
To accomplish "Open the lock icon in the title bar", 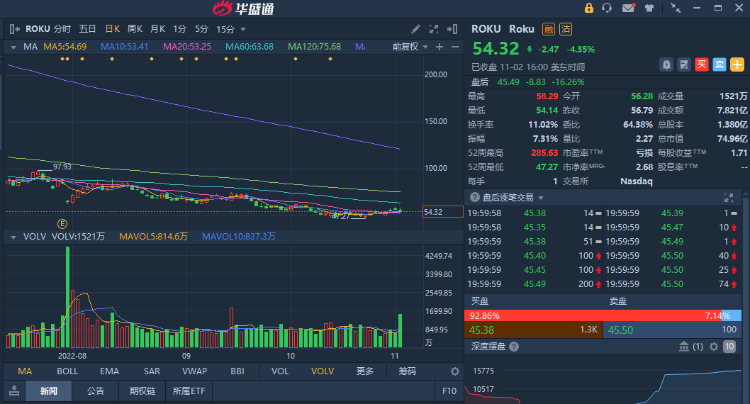I will 589,8.
